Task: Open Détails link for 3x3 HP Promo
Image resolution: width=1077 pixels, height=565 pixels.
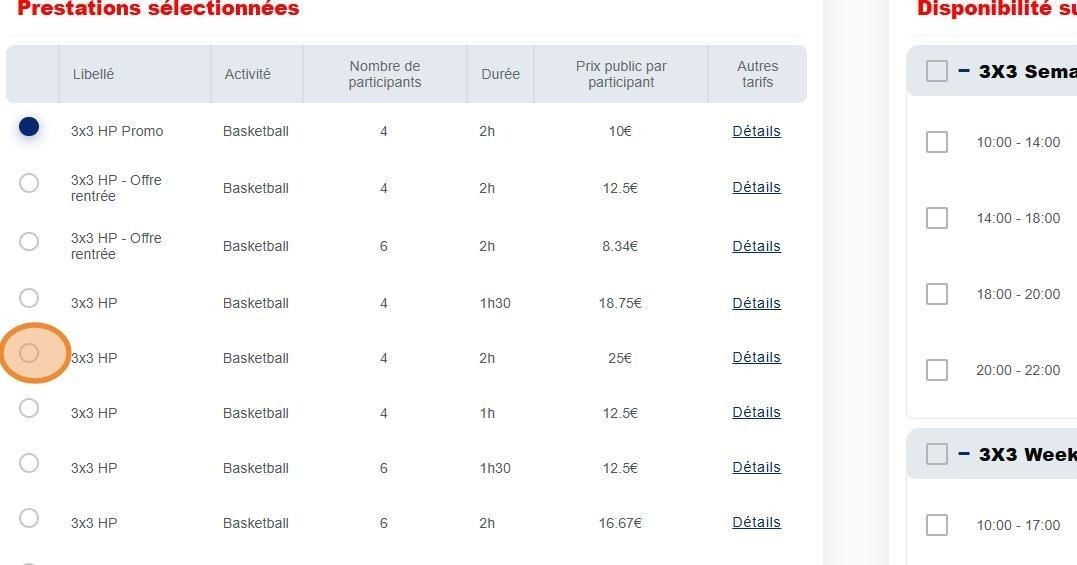Action: [756, 131]
